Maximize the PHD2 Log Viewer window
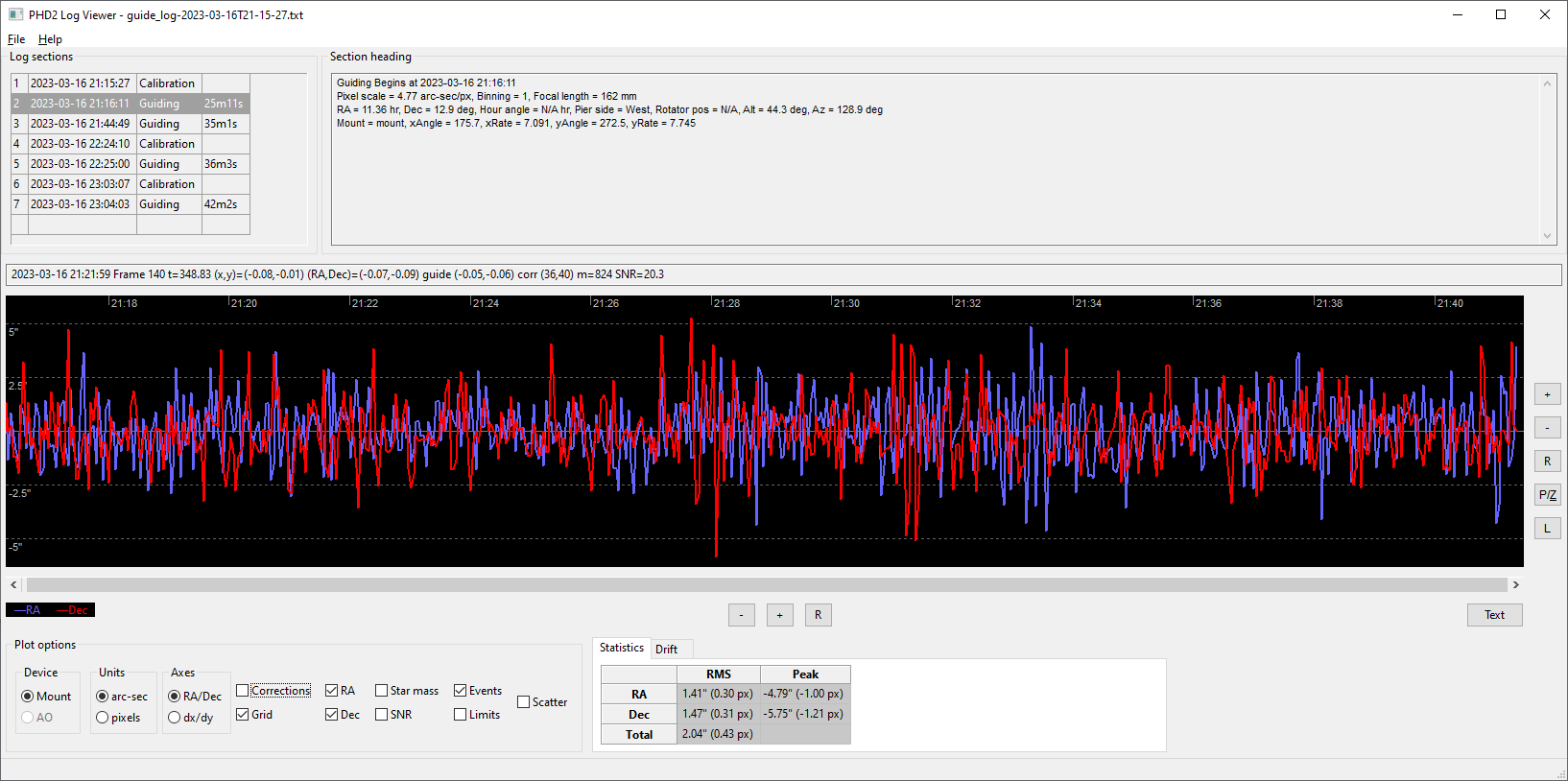 click(x=1501, y=14)
